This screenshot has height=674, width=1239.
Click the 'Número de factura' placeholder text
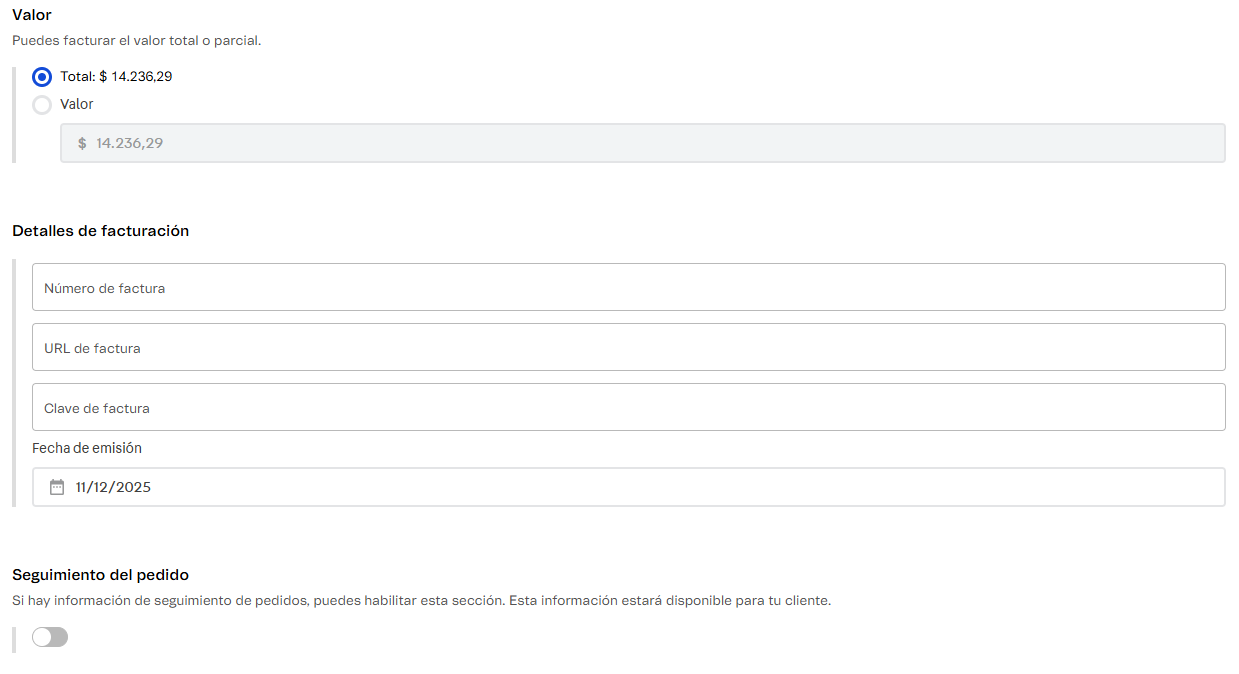(x=105, y=288)
